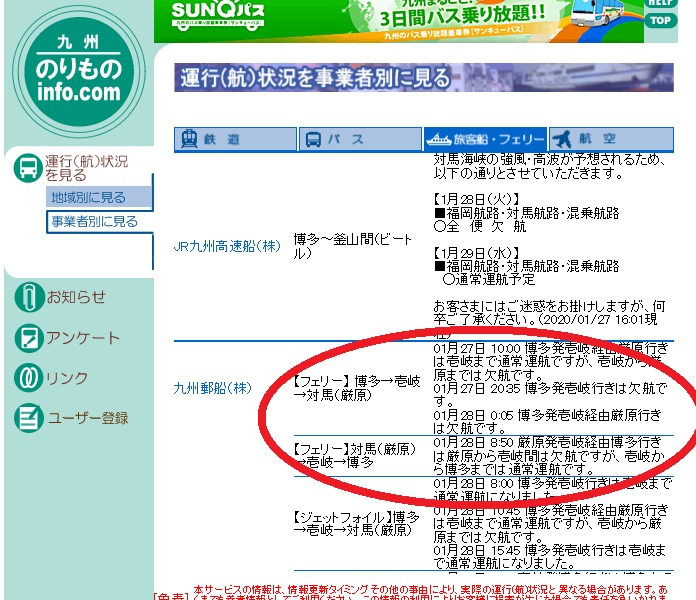Select the バス tab
696x600 pixels.
(360, 139)
